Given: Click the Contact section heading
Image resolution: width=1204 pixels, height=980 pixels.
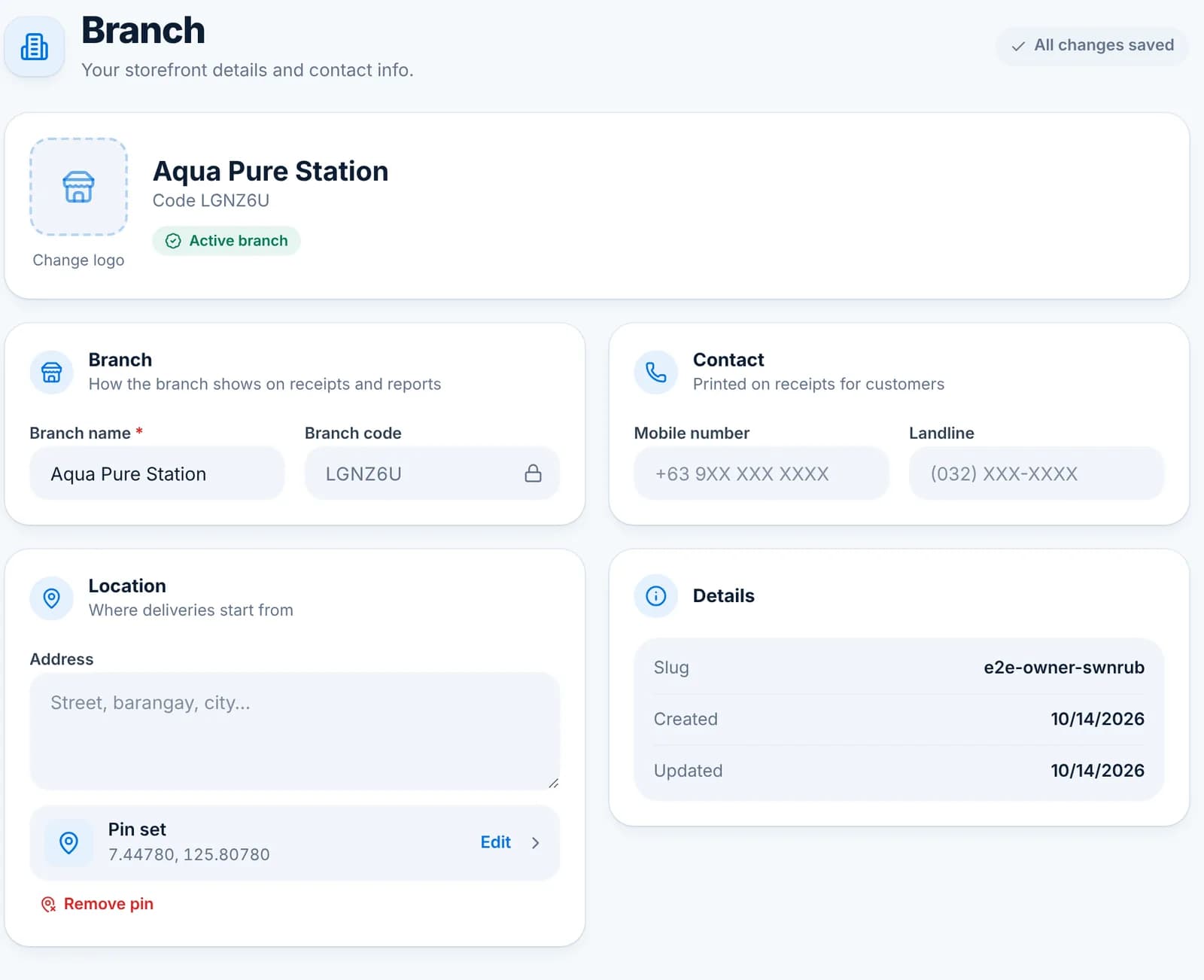Looking at the screenshot, I should pos(728,360).
